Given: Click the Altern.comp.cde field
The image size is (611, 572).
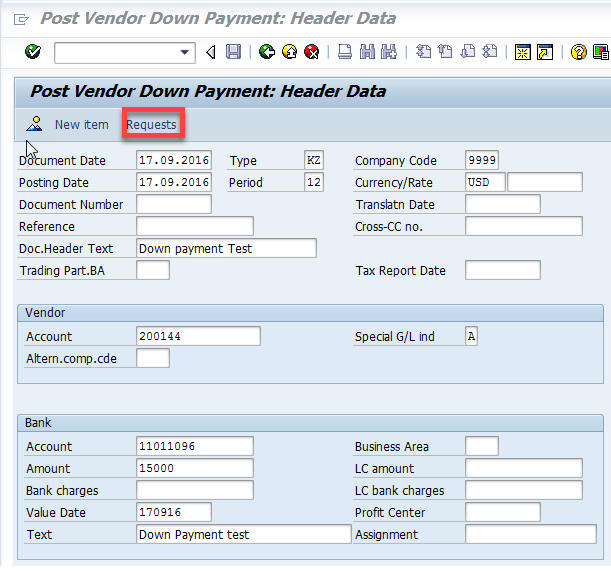Looking at the screenshot, I should [x=153, y=358].
